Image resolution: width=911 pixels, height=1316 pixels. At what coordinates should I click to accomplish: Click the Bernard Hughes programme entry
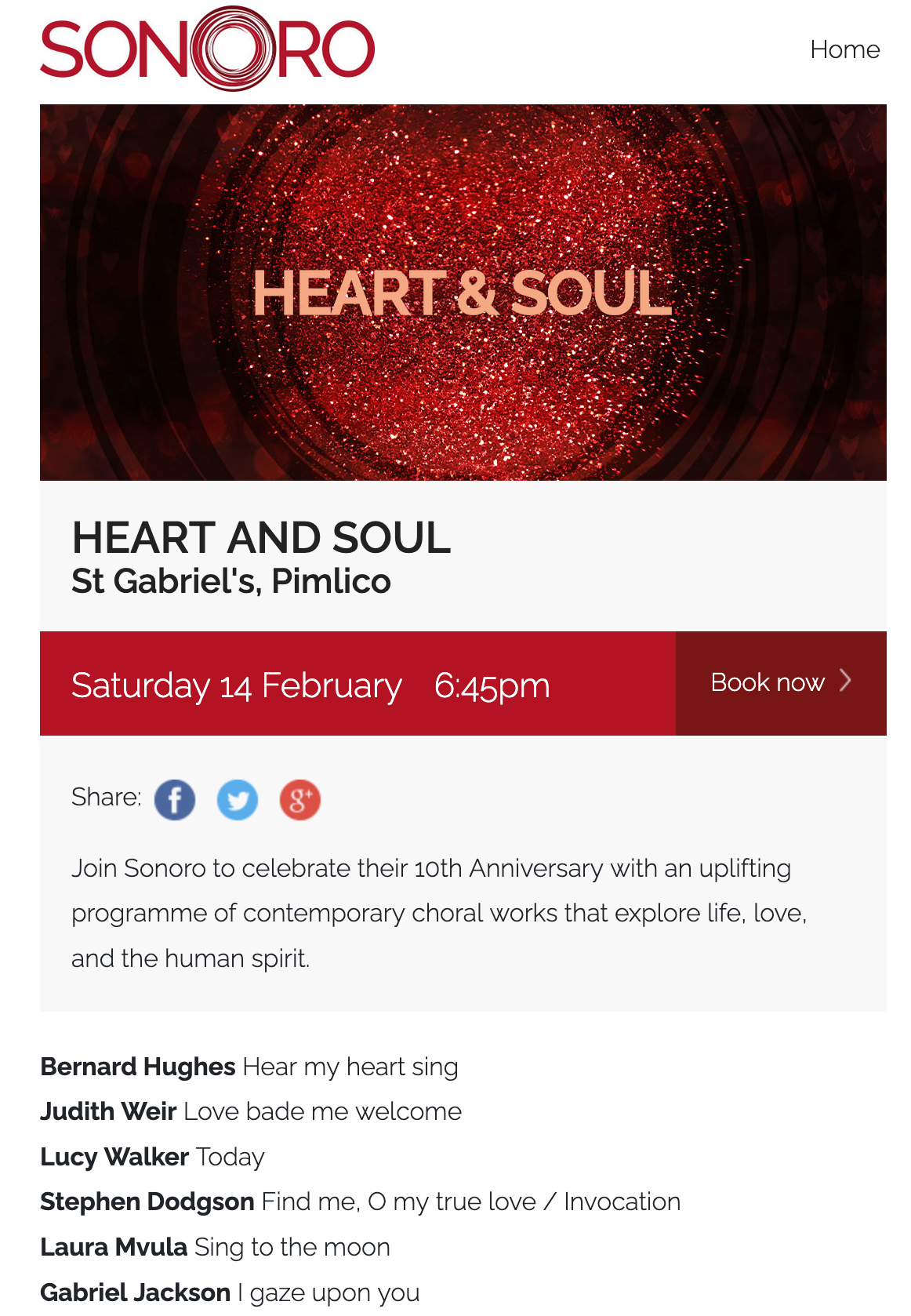pos(249,1067)
